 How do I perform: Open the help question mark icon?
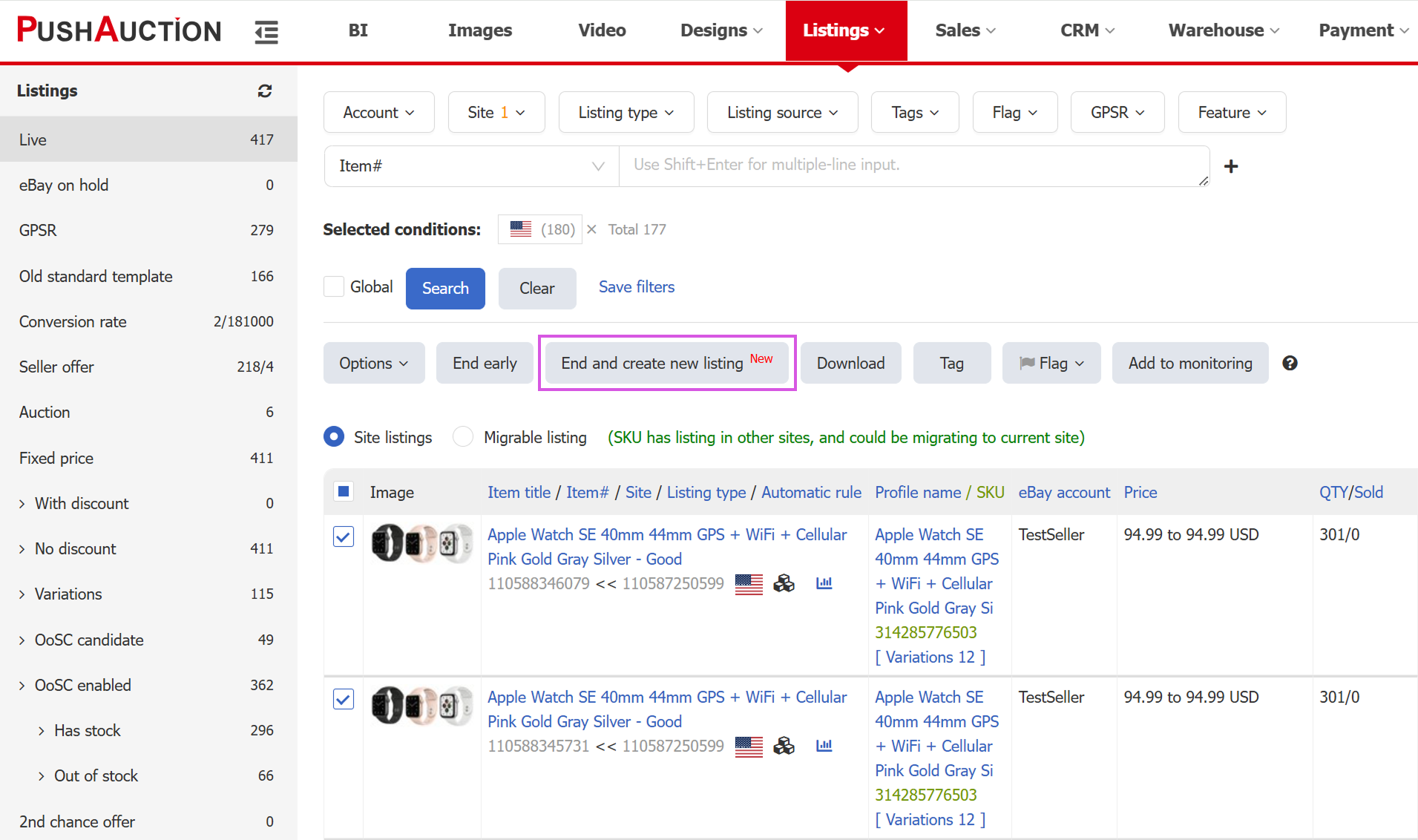(1290, 363)
